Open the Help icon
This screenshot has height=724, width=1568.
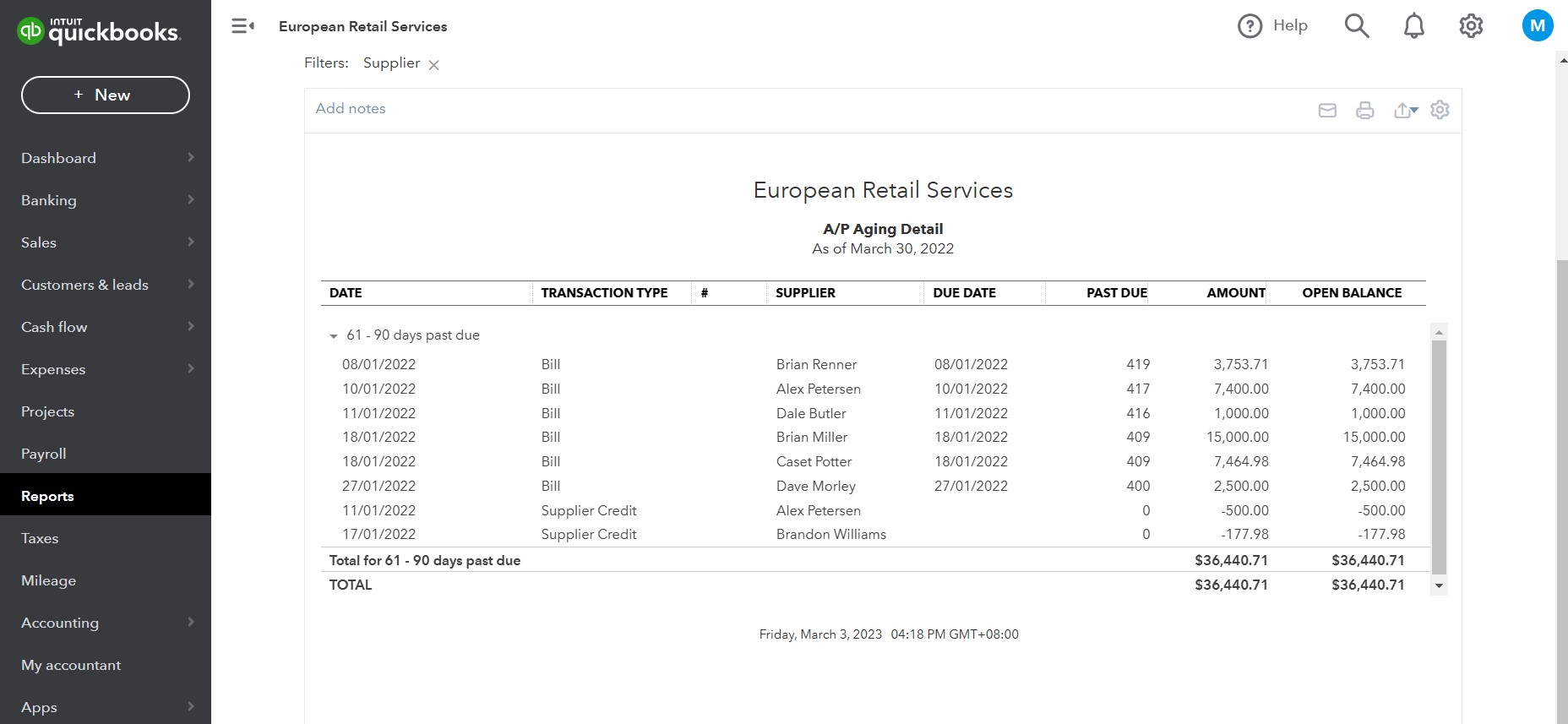pyautogui.click(x=1249, y=26)
